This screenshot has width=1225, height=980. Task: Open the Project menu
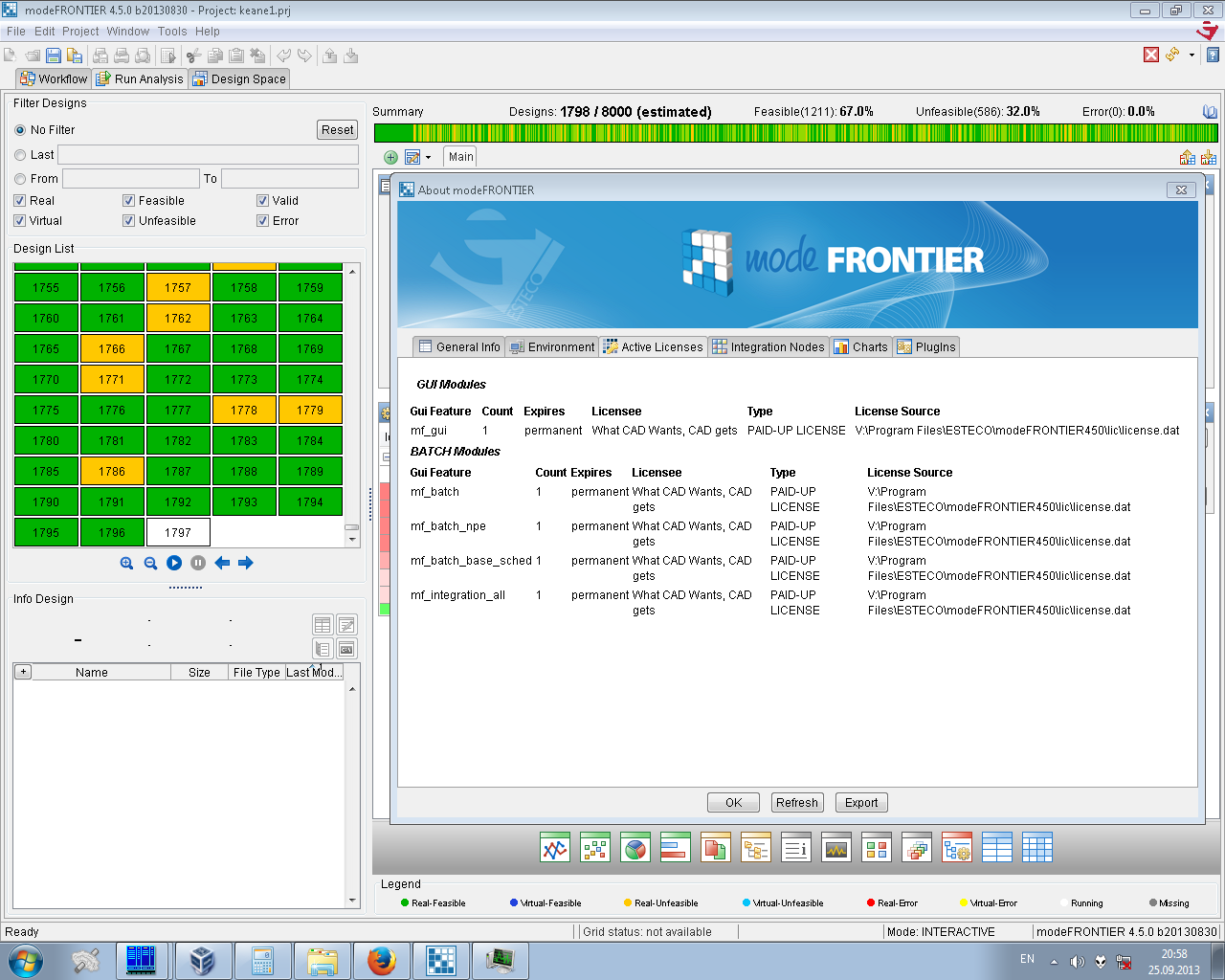80,32
